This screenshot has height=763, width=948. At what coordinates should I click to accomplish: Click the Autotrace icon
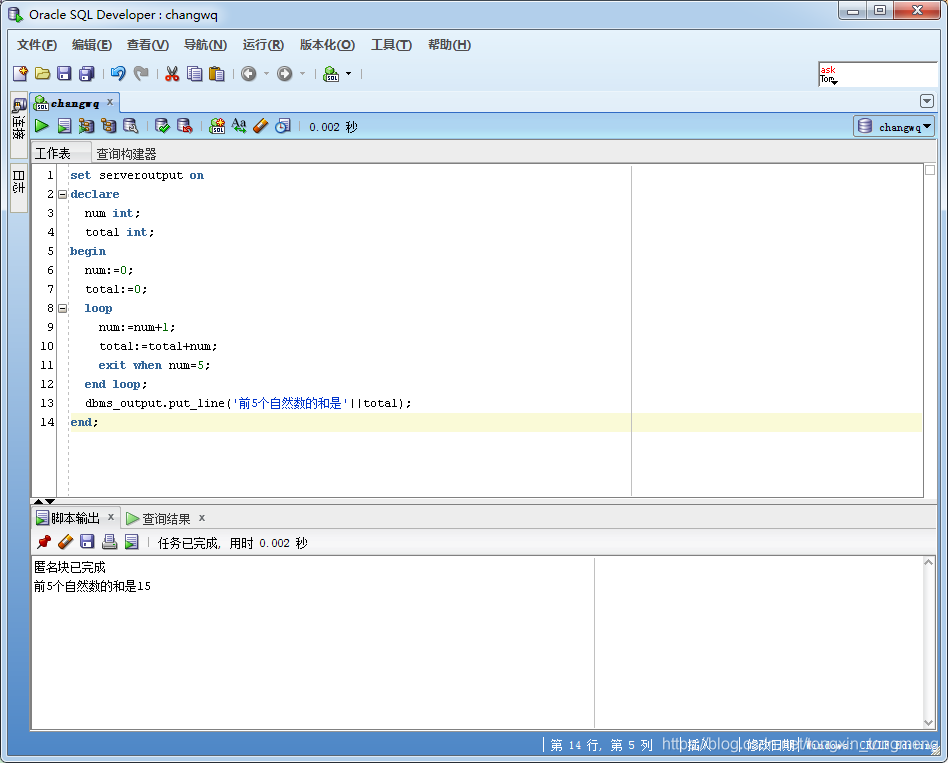[x=109, y=126]
